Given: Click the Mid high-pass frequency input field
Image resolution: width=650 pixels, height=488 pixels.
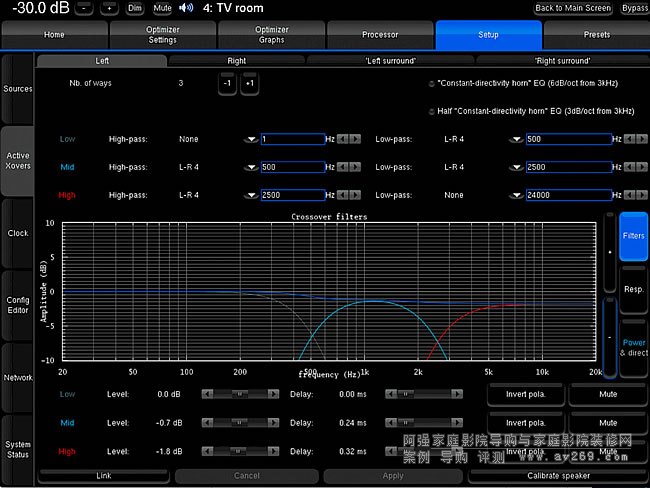Looking at the screenshot, I should [x=292, y=167].
